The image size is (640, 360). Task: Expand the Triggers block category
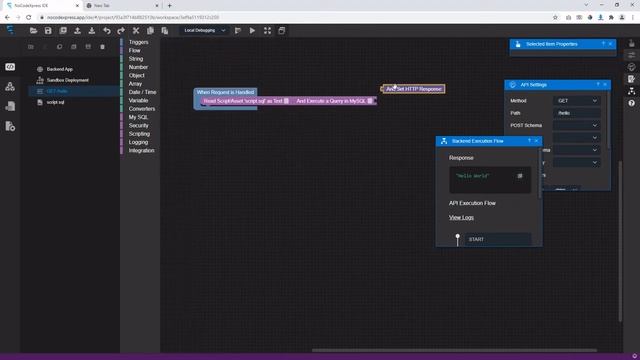tap(138, 42)
